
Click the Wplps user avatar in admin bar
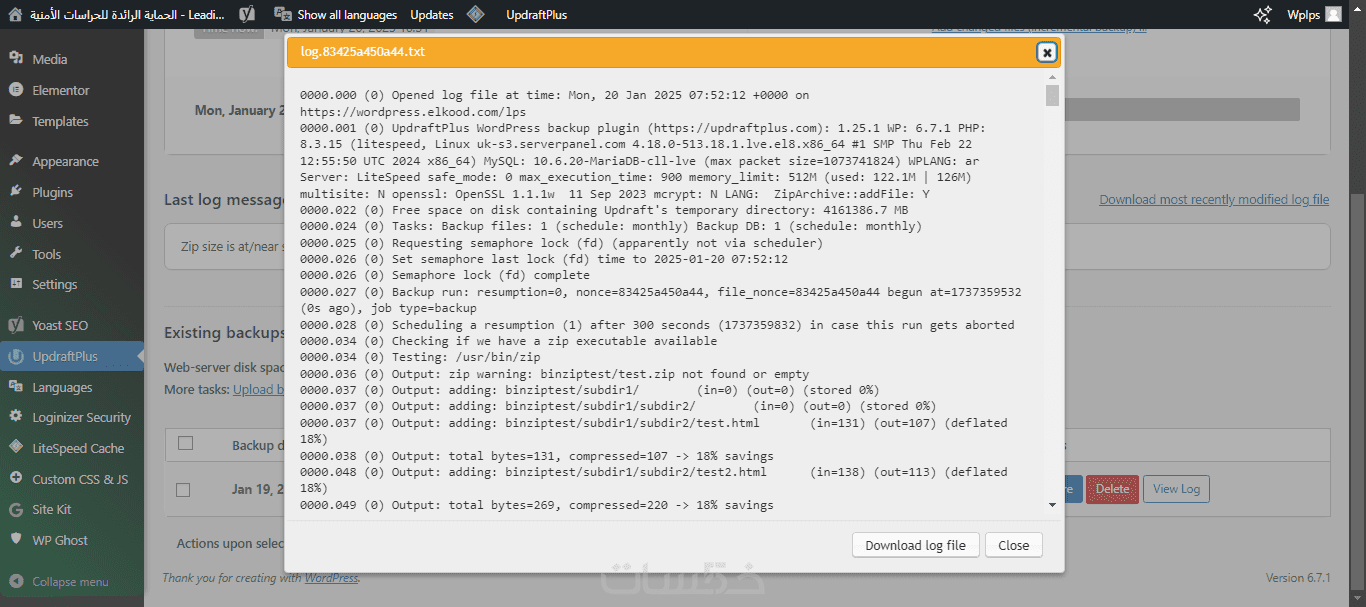point(1333,14)
